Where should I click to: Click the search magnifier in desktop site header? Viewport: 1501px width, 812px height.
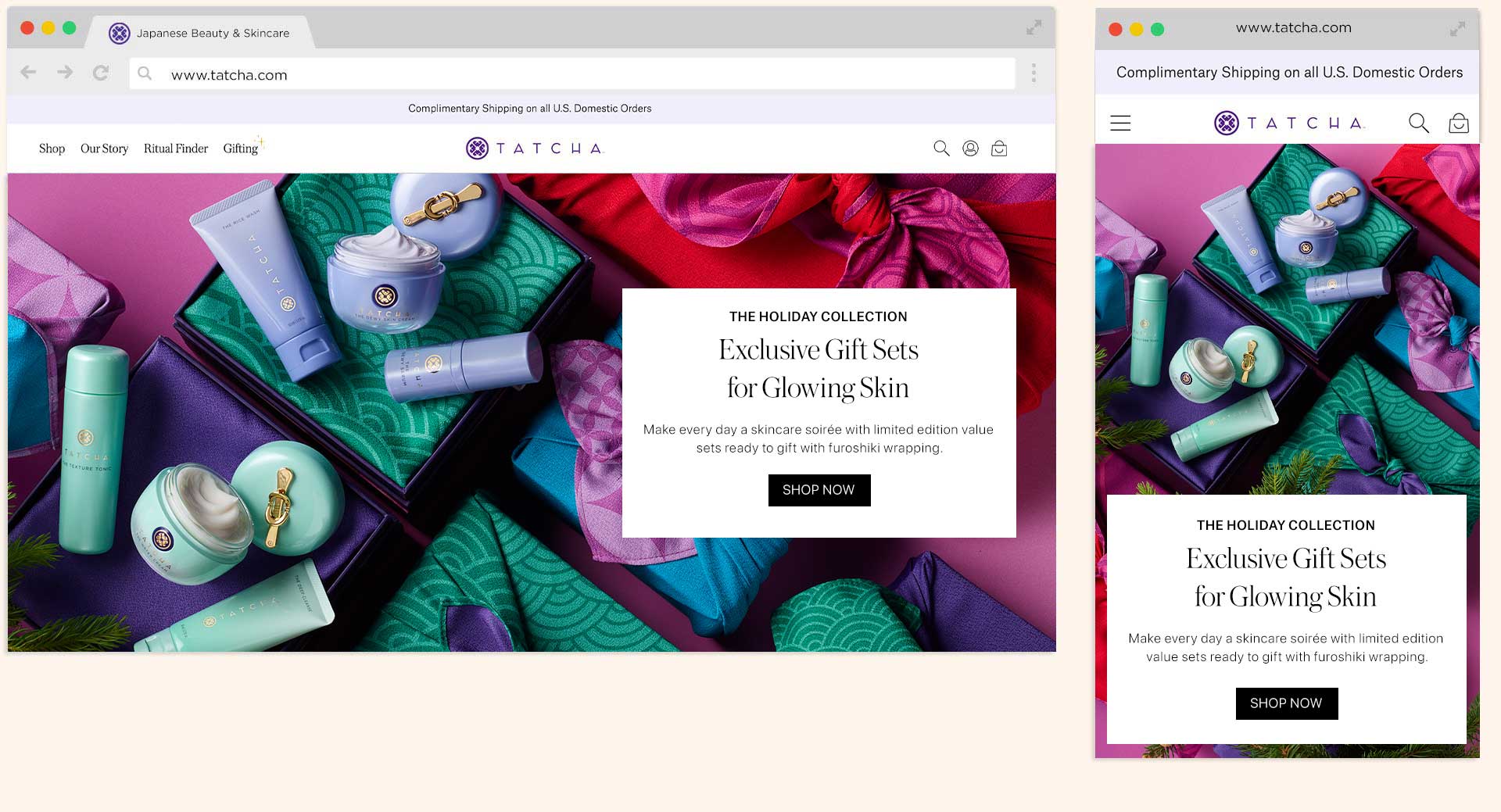point(941,148)
